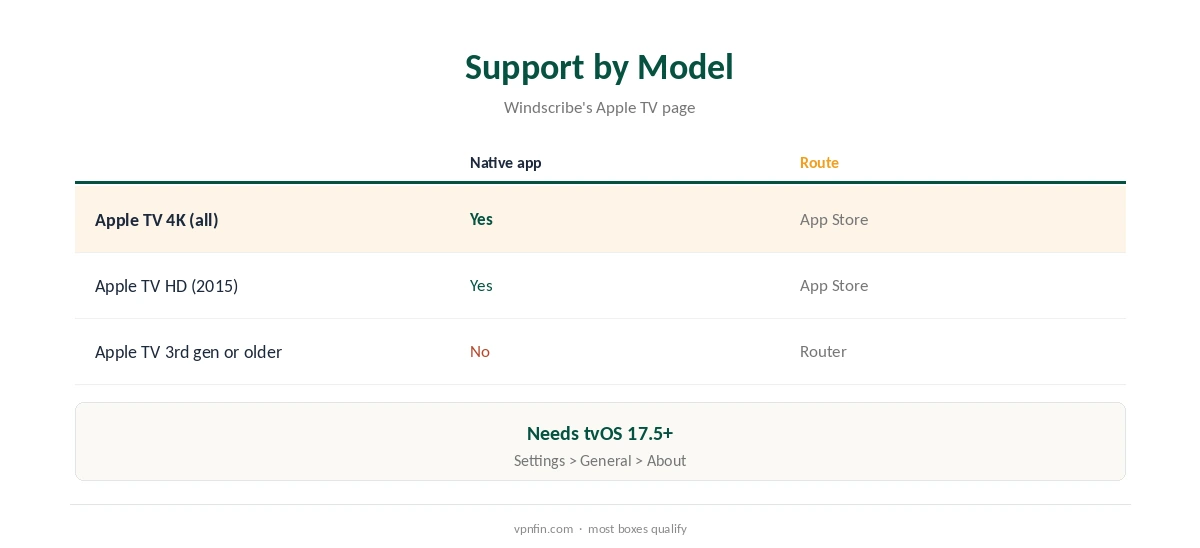Click the "Support by Model" heading
Image resolution: width=1200 pixels, height=548 pixels.
(599, 67)
